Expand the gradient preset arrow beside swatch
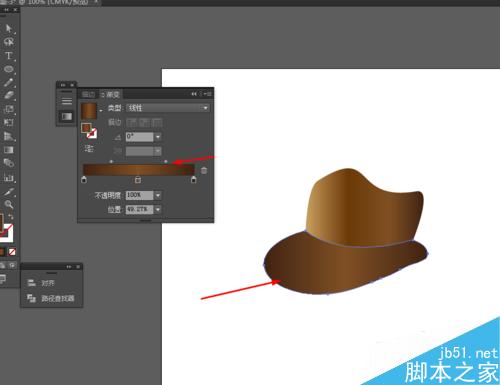 [101, 110]
